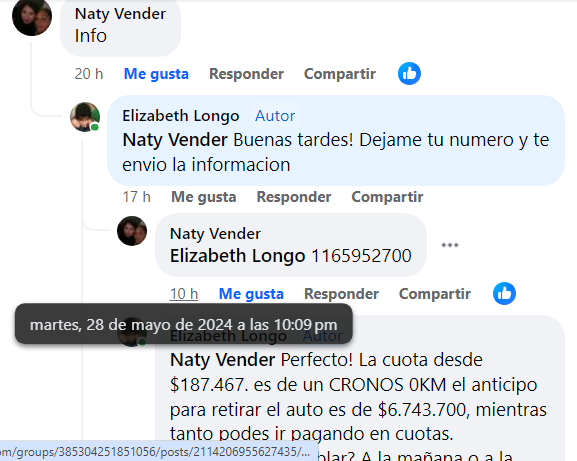Open the 10 h timestamp link

(x=184, y=294)
